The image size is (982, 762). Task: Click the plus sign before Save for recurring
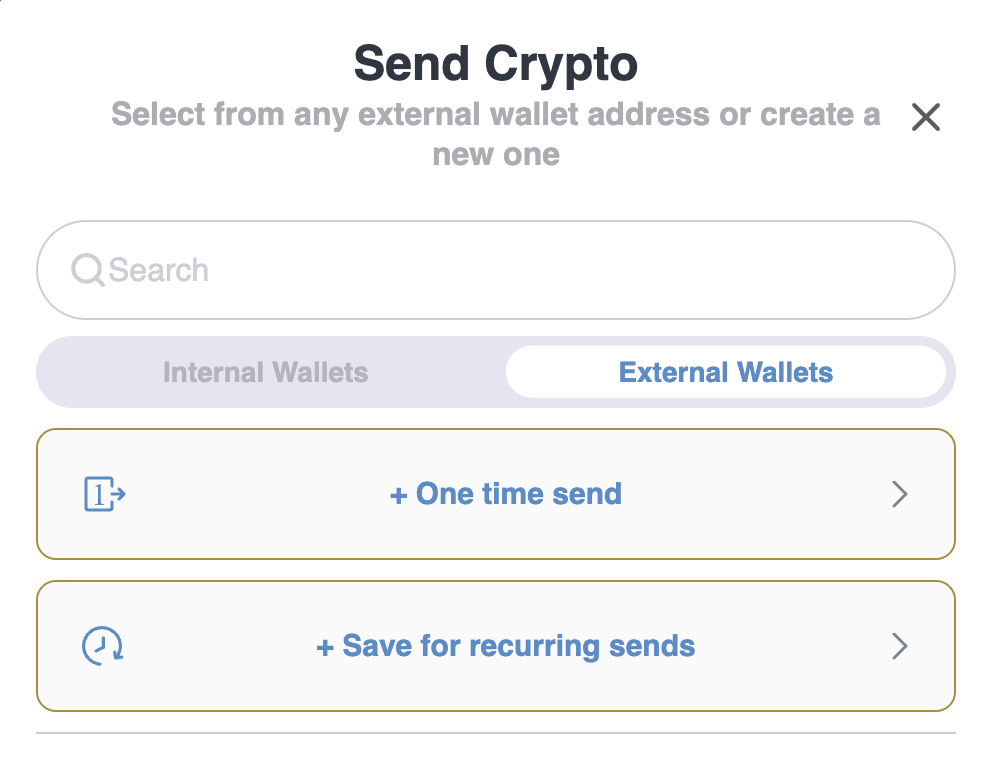click(x=324, y=647)
